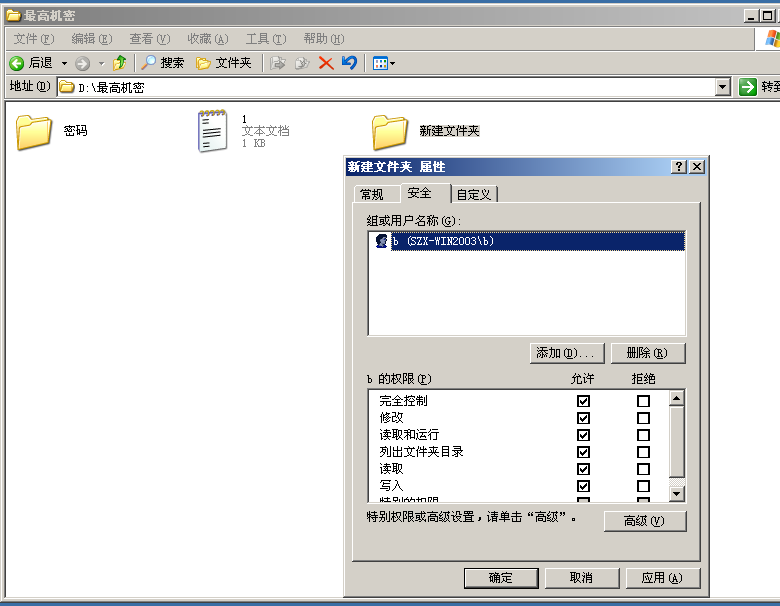Select the 密码 folder icon
This screenshot has height=606, width=780.
(34, 132)
